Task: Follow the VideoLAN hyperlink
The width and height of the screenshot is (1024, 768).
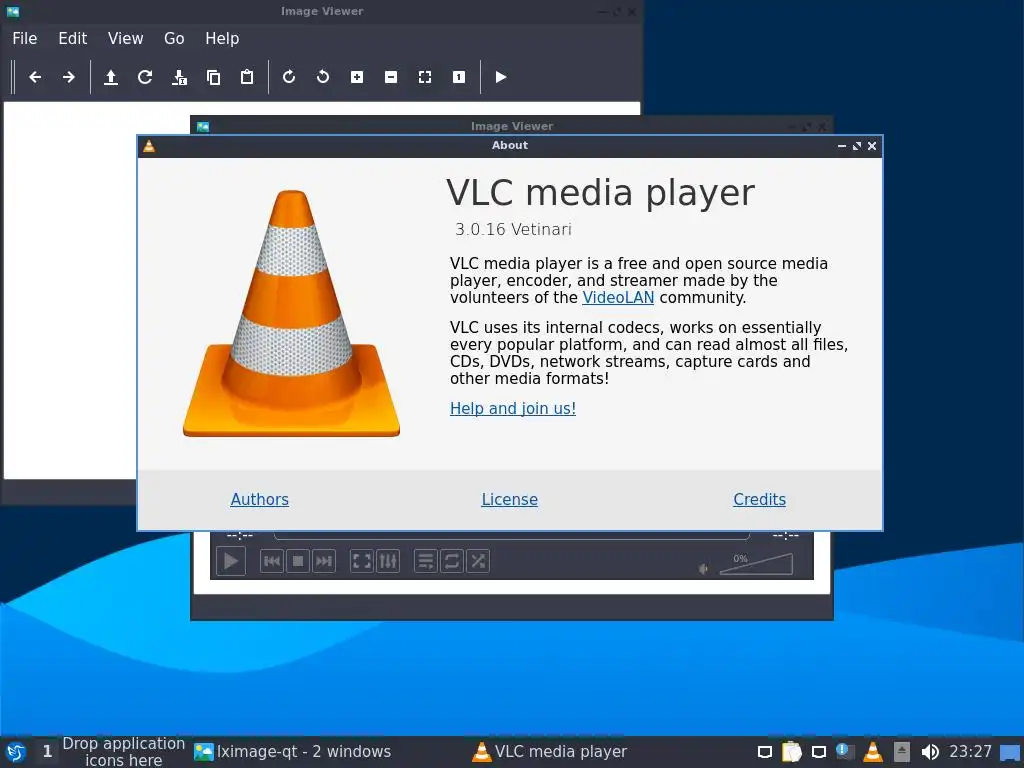Action: (x=618, y=298)
